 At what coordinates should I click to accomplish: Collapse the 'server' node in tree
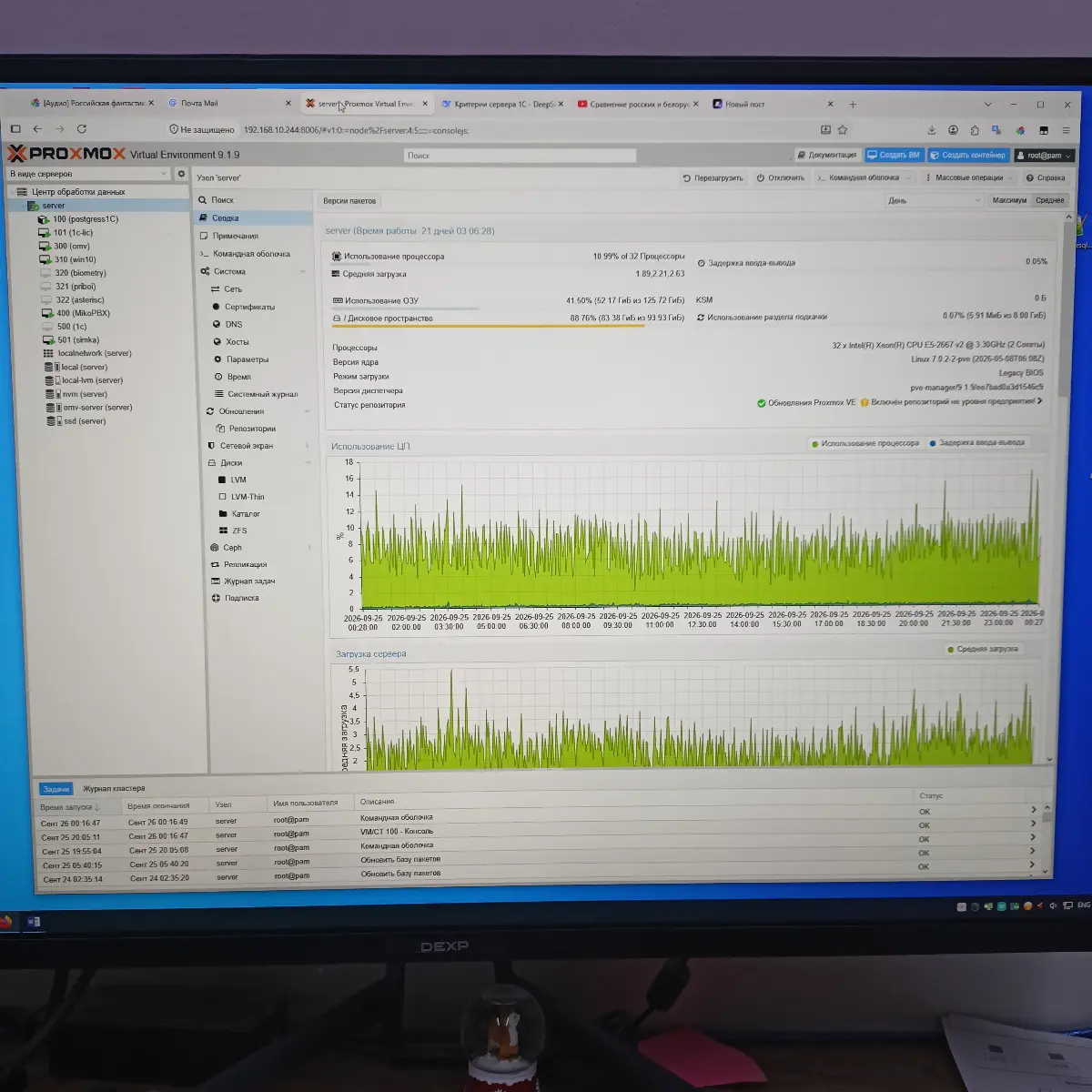pos(24,206)
